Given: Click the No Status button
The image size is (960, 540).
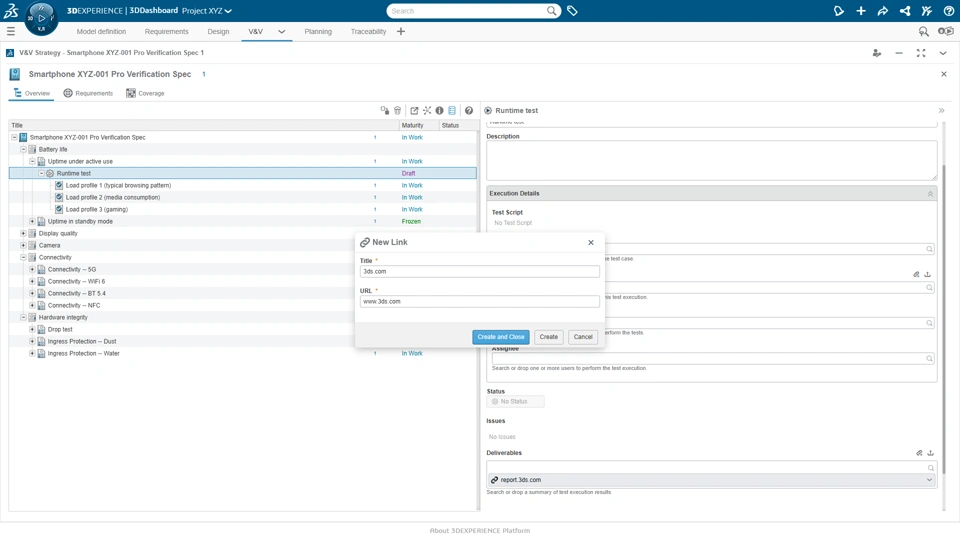Looking at the screenshot, I should pyautogui.click(x=515, y=402).
